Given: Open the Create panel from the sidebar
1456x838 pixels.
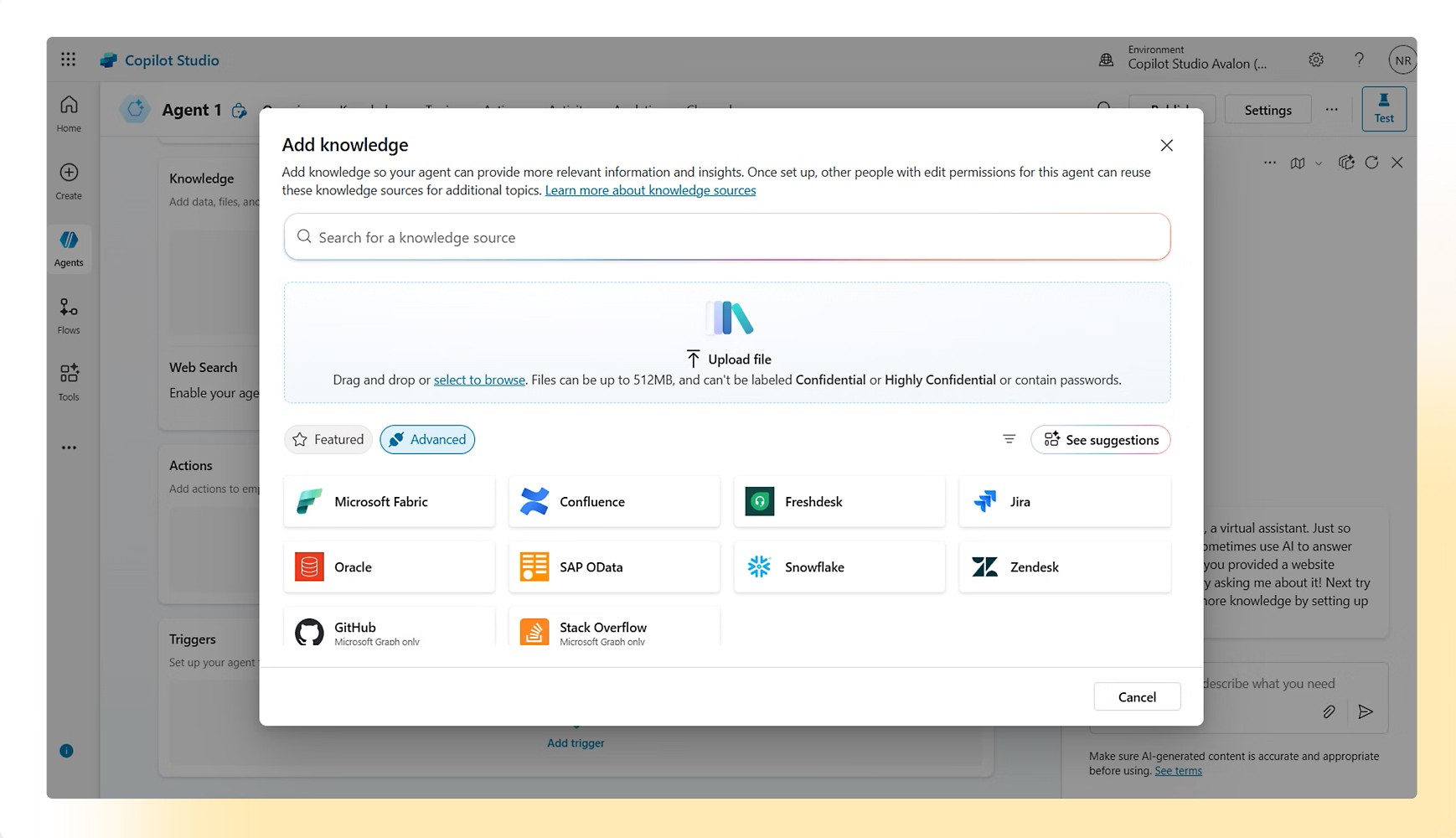Looking at the screenshot, I should pos(68,181).
